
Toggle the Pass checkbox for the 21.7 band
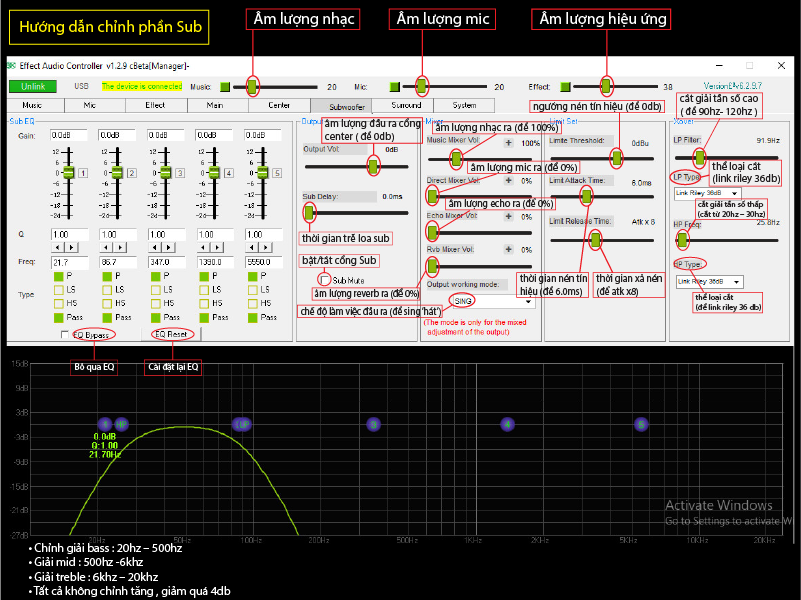tap(58, 318)
